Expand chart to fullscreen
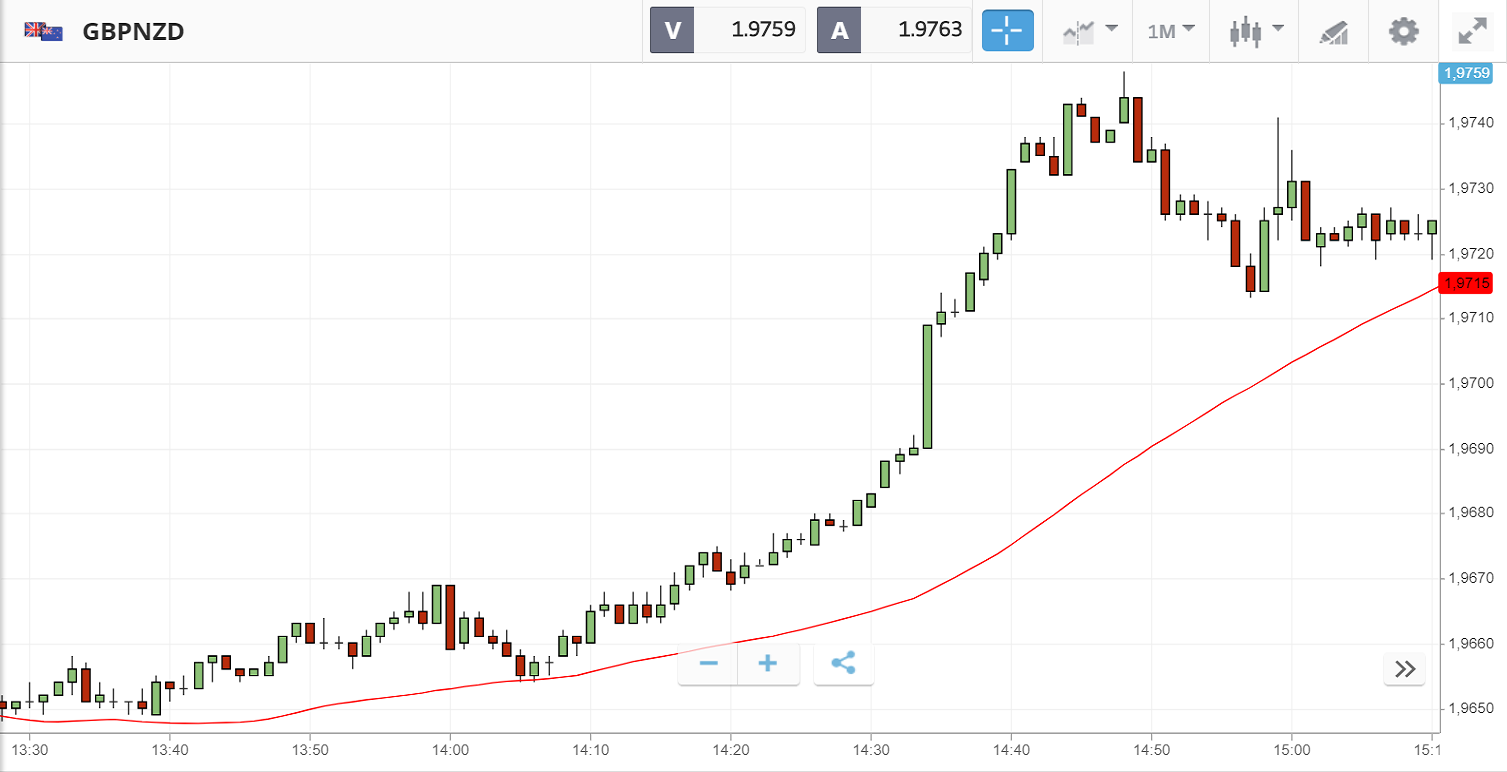The width and height of the screenshot is (1507, 772). pos(1472,31)
